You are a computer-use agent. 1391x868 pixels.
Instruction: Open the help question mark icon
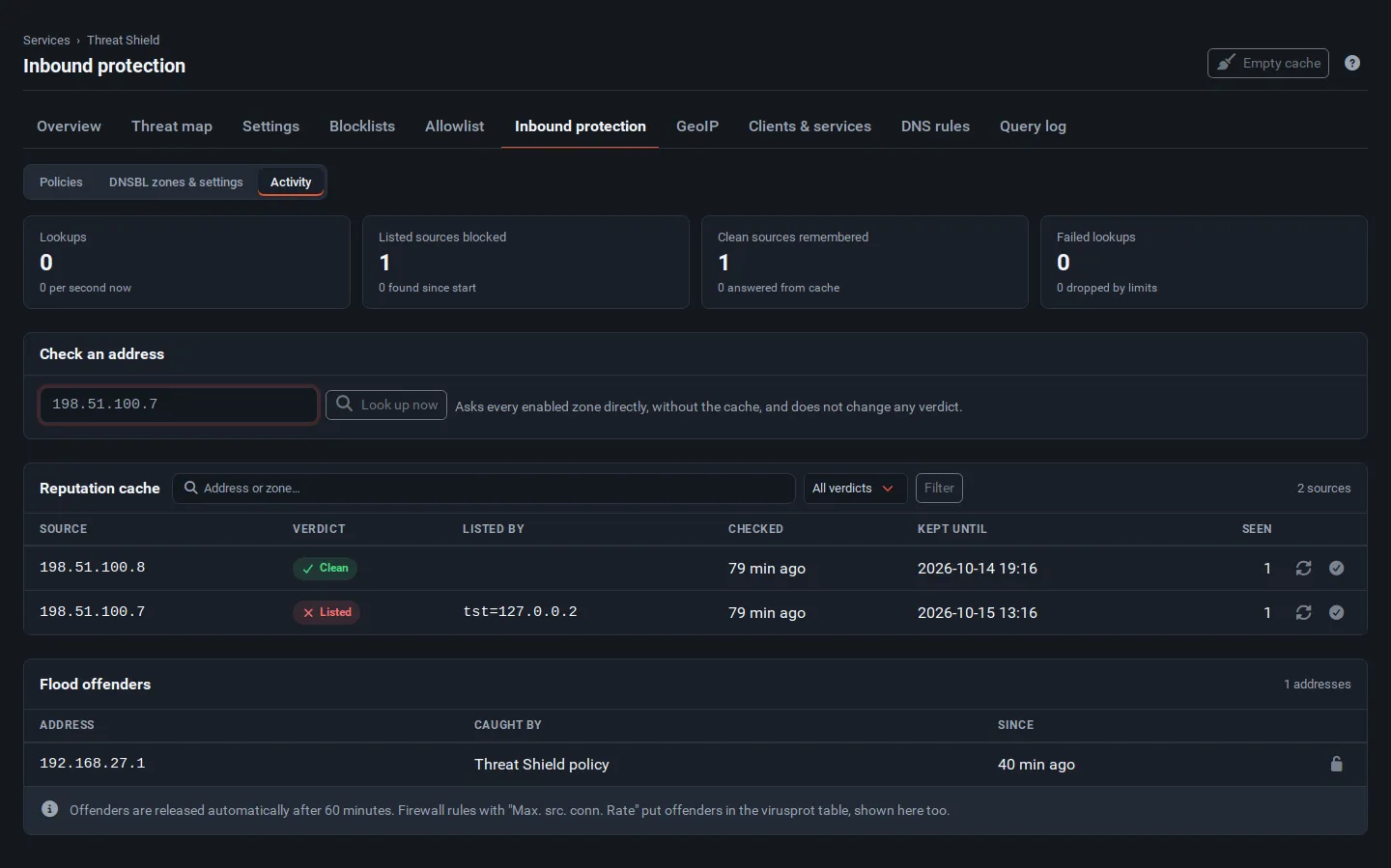click(1352, 63)
